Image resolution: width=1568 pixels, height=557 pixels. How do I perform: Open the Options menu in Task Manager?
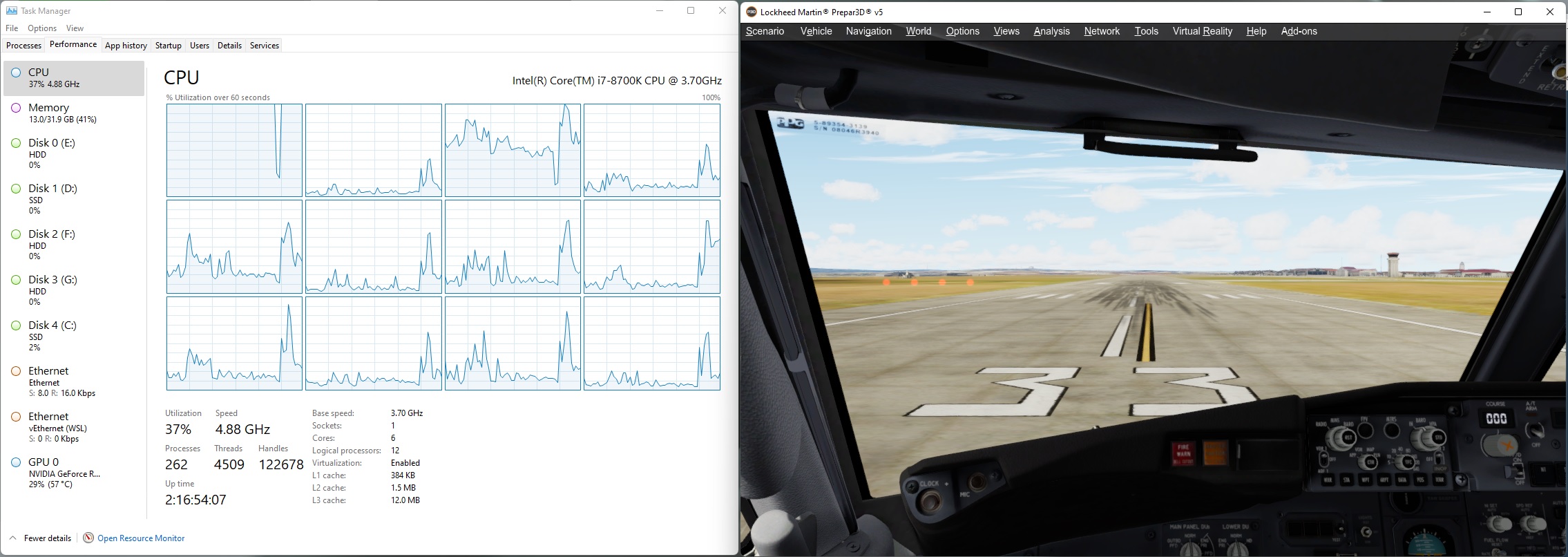point(42,28)
